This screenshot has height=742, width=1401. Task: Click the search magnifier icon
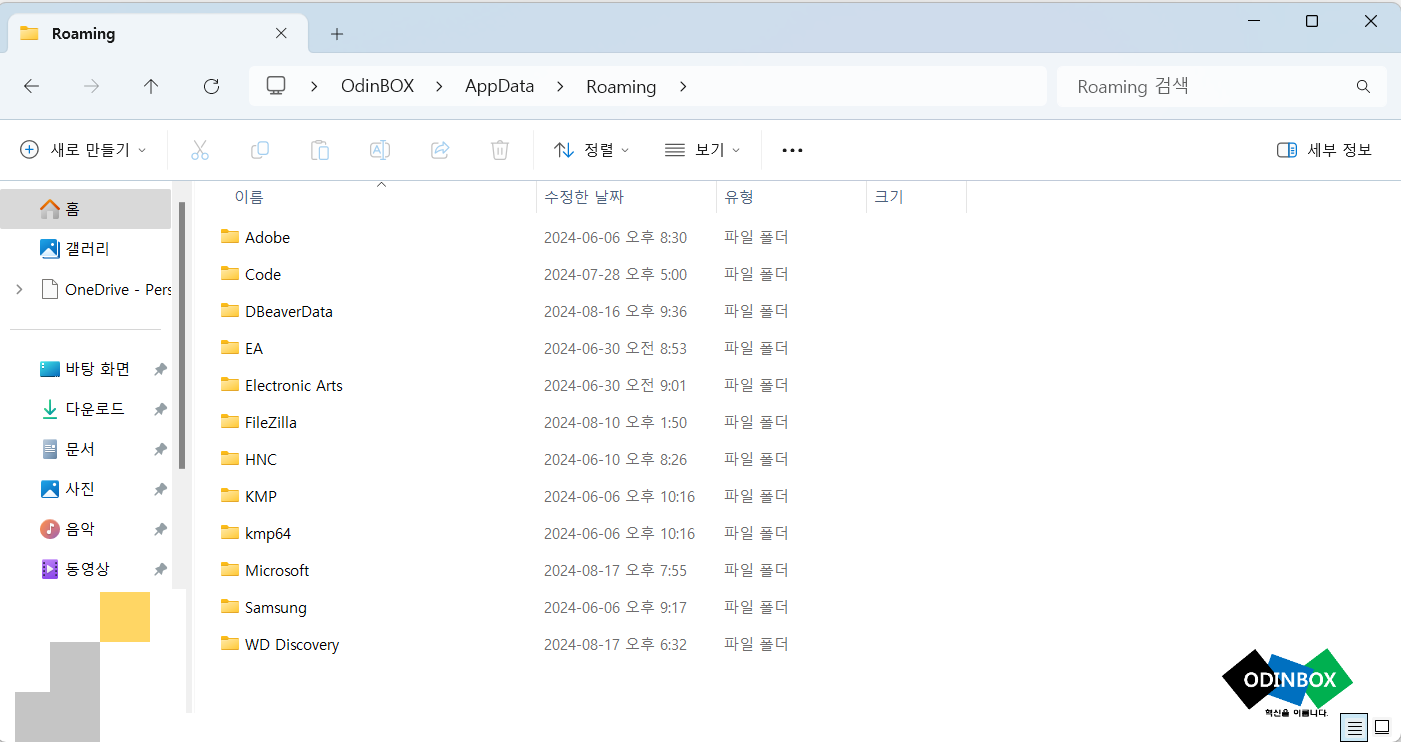(x=1363, y=87)
